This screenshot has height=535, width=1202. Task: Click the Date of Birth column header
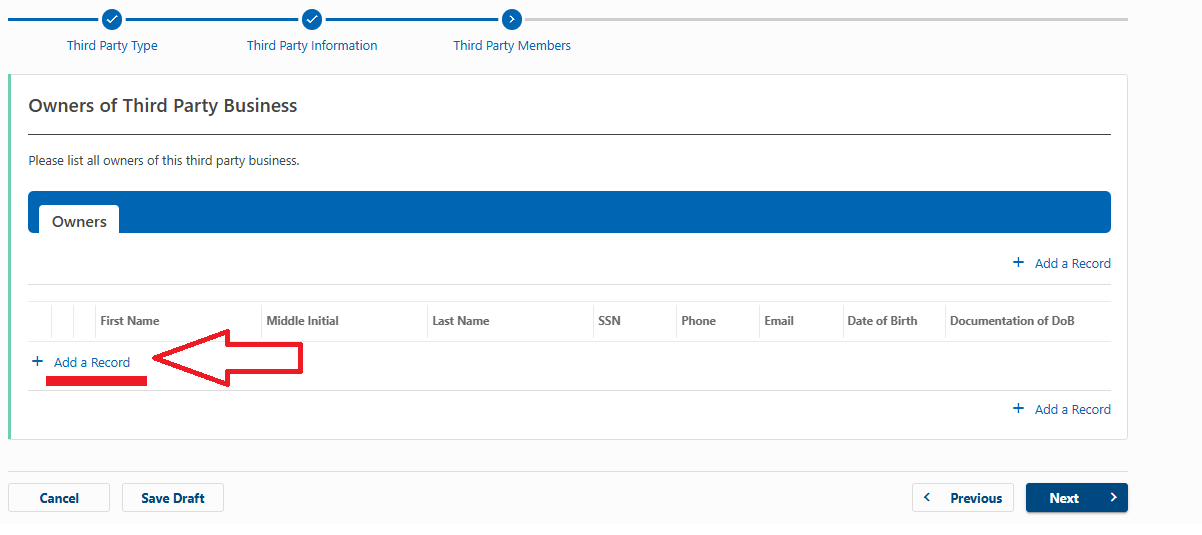tap(882, 321)
